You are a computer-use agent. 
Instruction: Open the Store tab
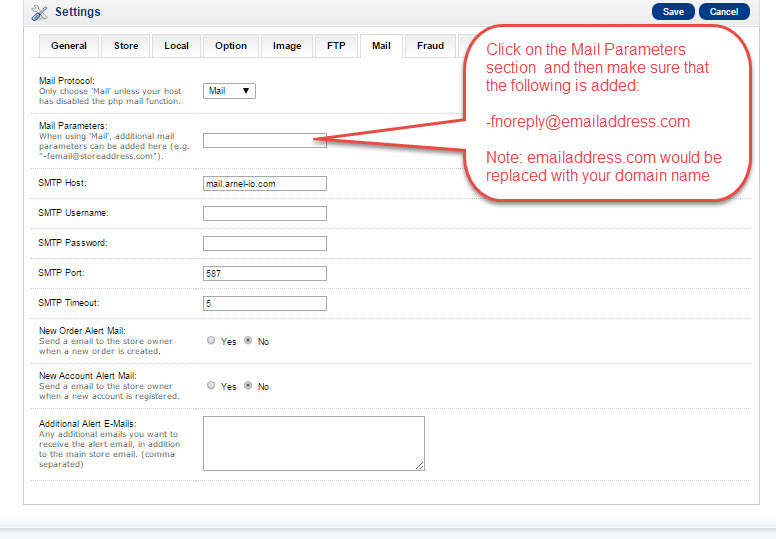point(126,46)
